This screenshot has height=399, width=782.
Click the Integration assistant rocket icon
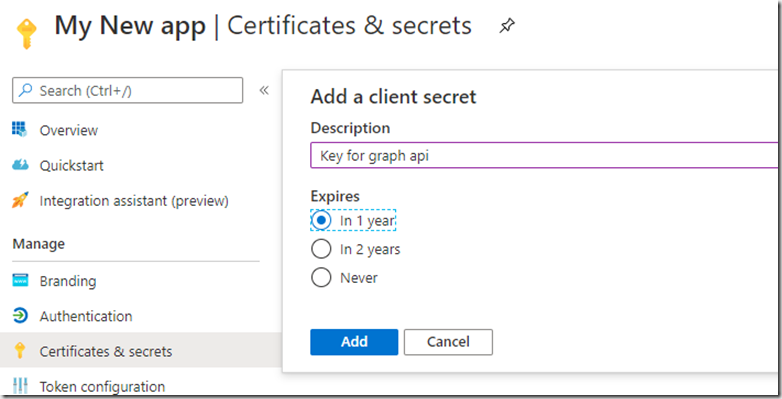20,200
